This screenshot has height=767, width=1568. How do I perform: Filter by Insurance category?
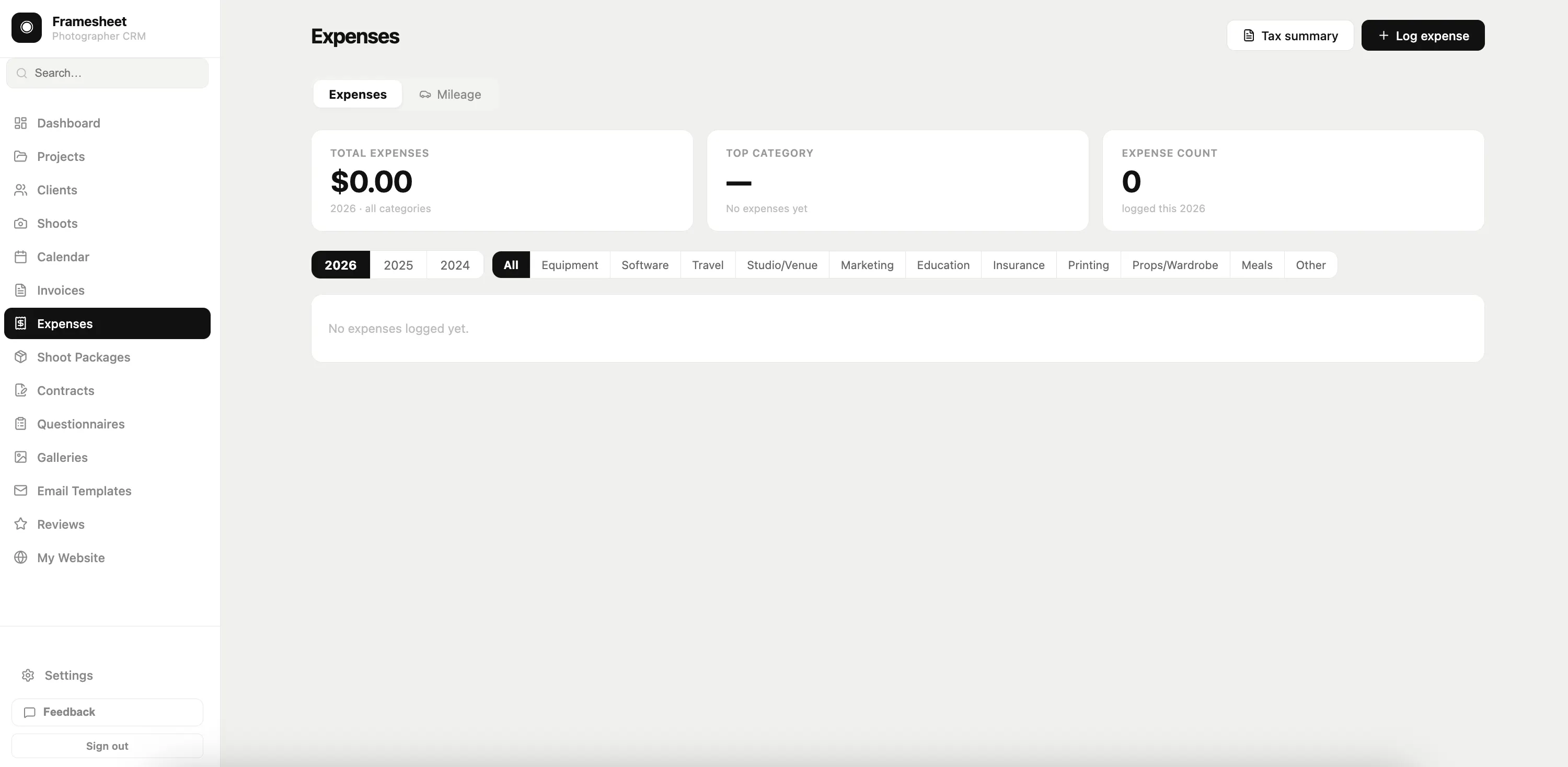(x=1018, y=264)
